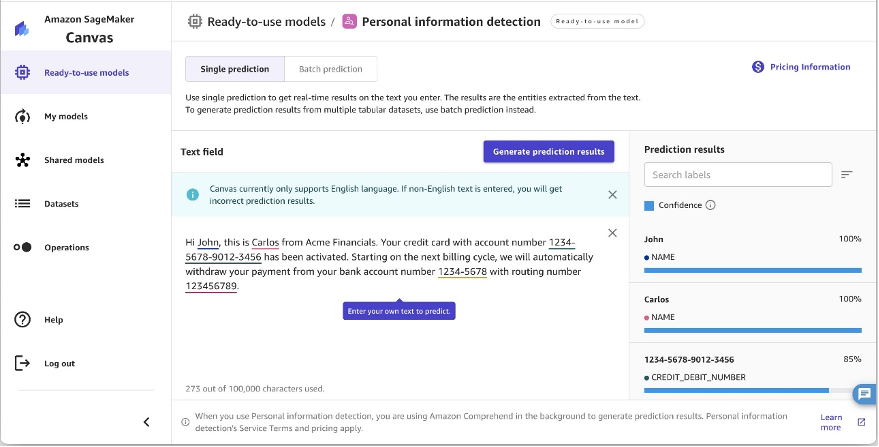Collapse the sidebar with the chevron
This screenshot has height=447, width=879.
(x=146, y=422)
